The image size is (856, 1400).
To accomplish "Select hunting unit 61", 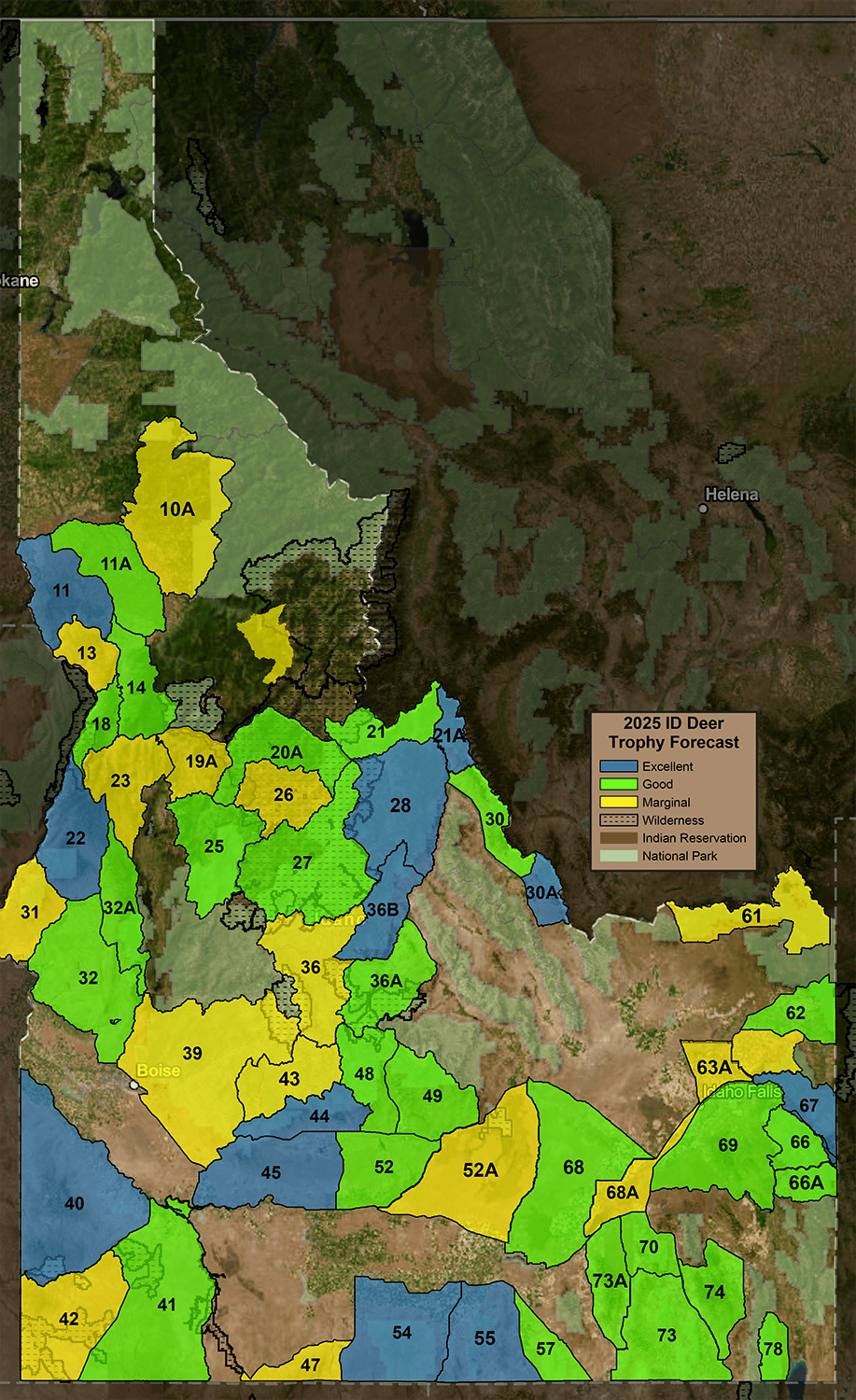I will coord(751,917).
